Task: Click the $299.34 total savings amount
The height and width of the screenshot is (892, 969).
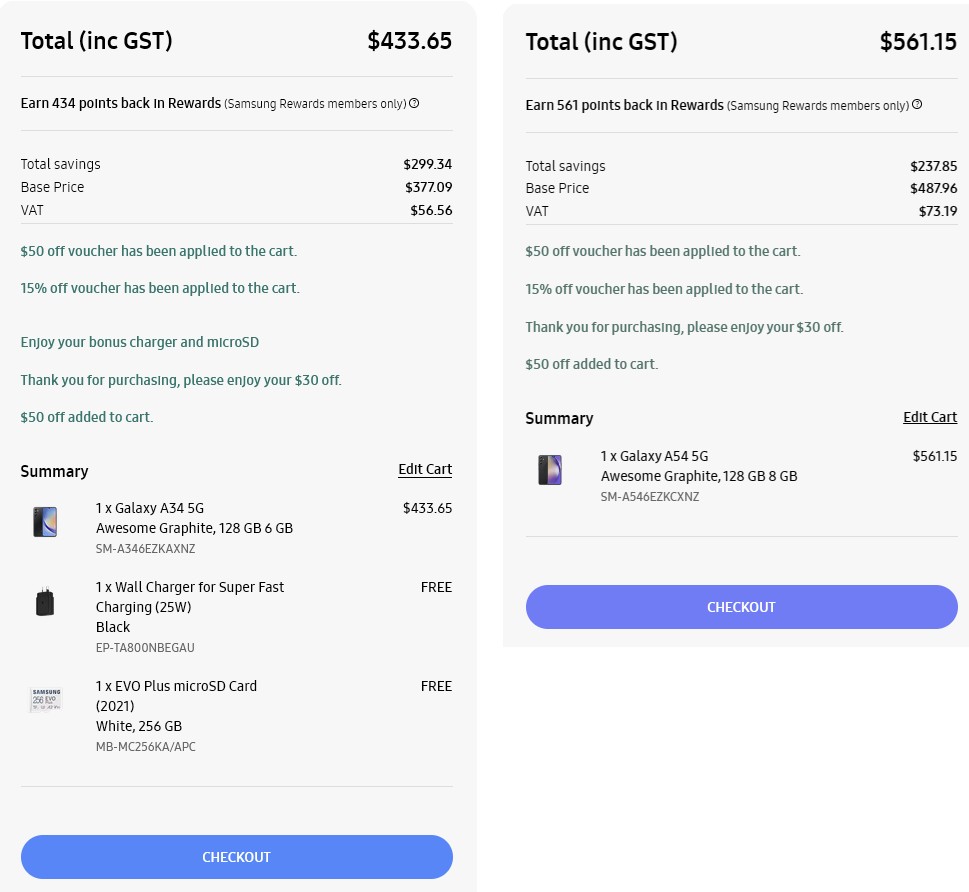Action: 427,164
